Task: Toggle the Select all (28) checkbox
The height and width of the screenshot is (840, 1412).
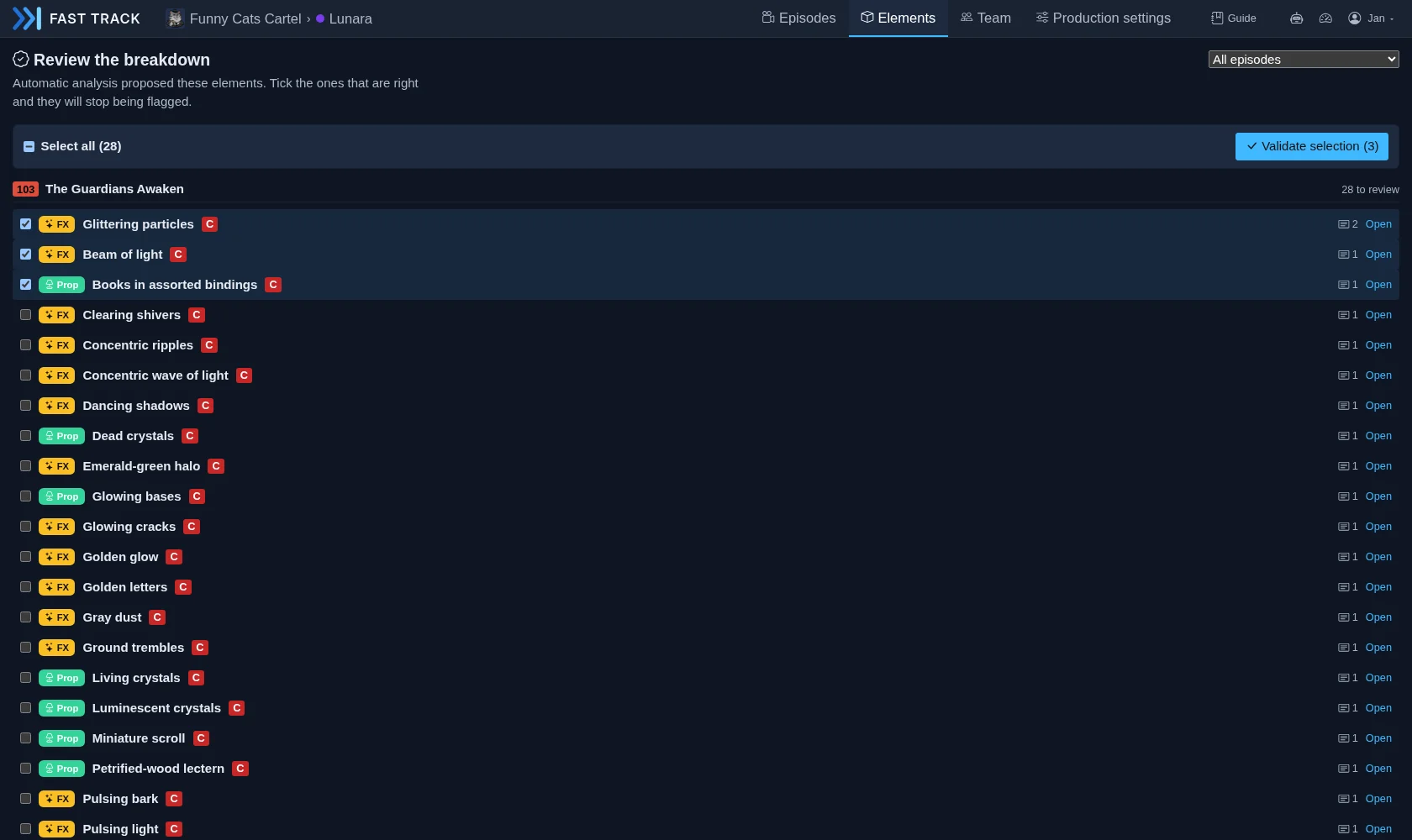Action: coord(29,146)
